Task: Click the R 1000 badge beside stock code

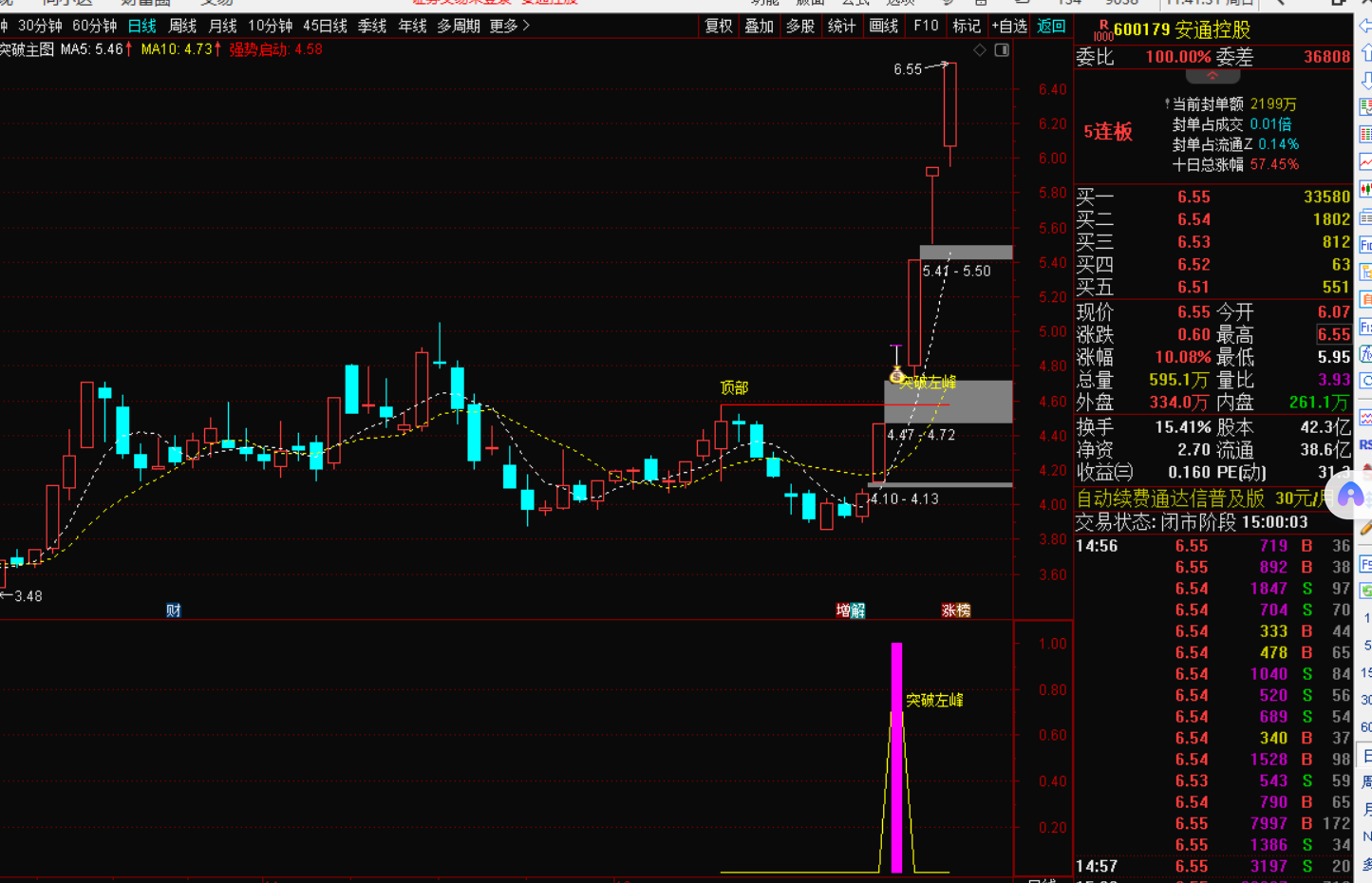Action: (x=1103, y=30)
